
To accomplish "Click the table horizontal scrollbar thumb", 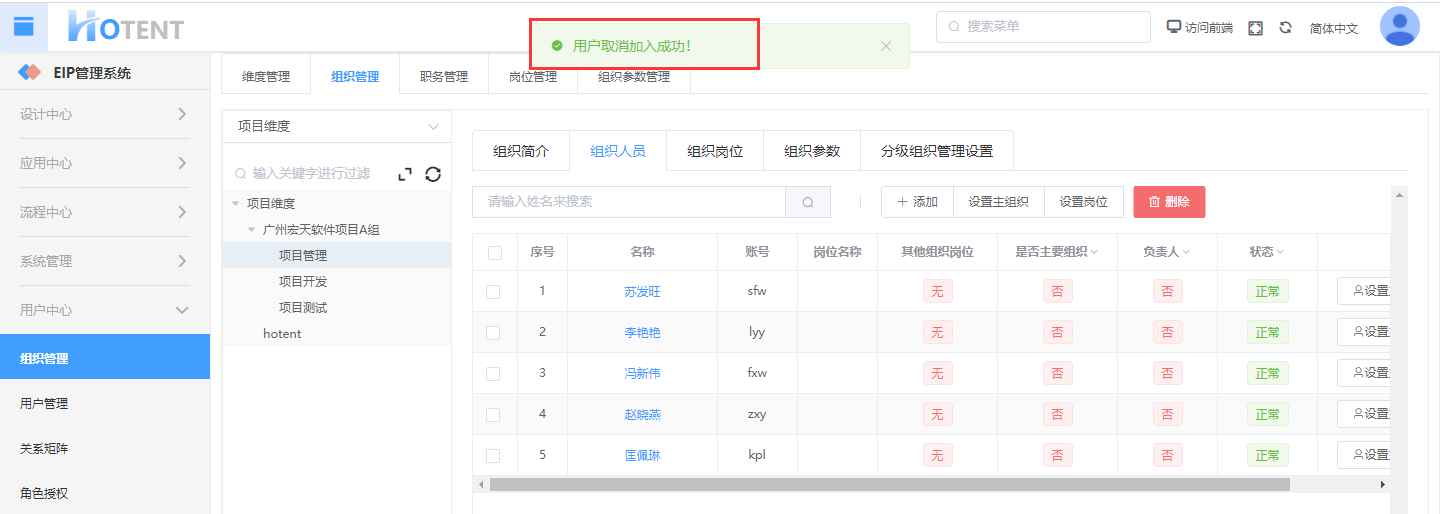I will point(890,484).
